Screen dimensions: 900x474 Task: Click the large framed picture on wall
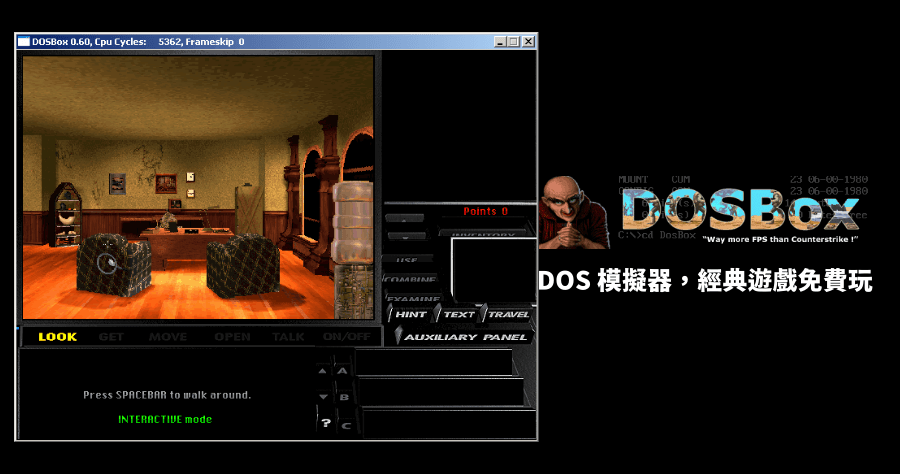coord(166,184)
